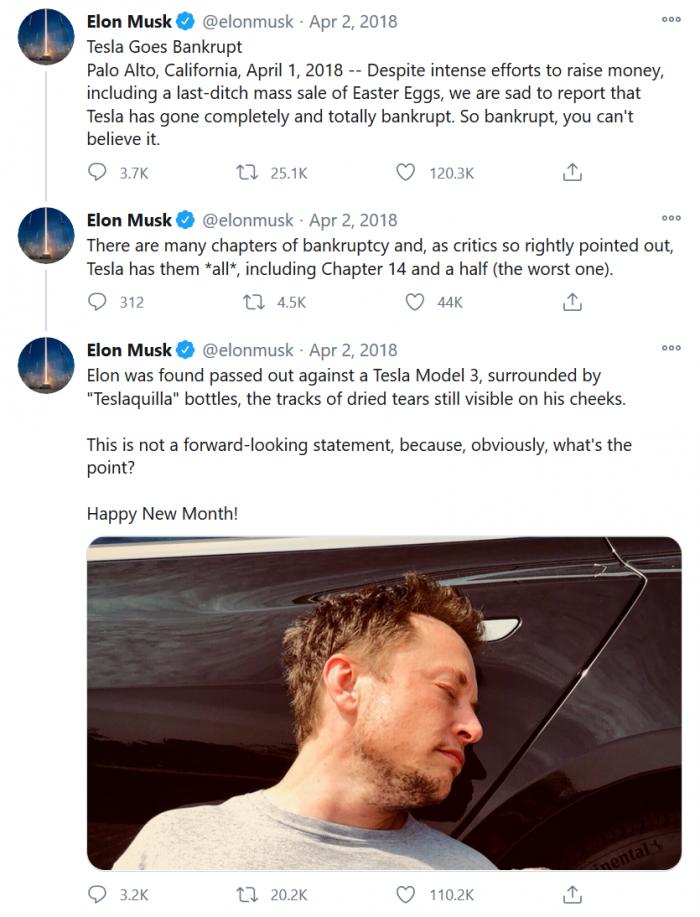Open more options on third tweet
700x917 pixels.
coord(671,348)
